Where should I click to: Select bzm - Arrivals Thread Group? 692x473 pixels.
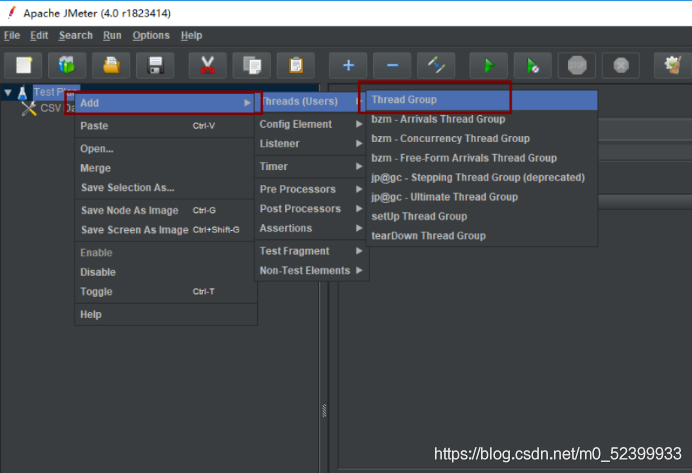point(482,119)
